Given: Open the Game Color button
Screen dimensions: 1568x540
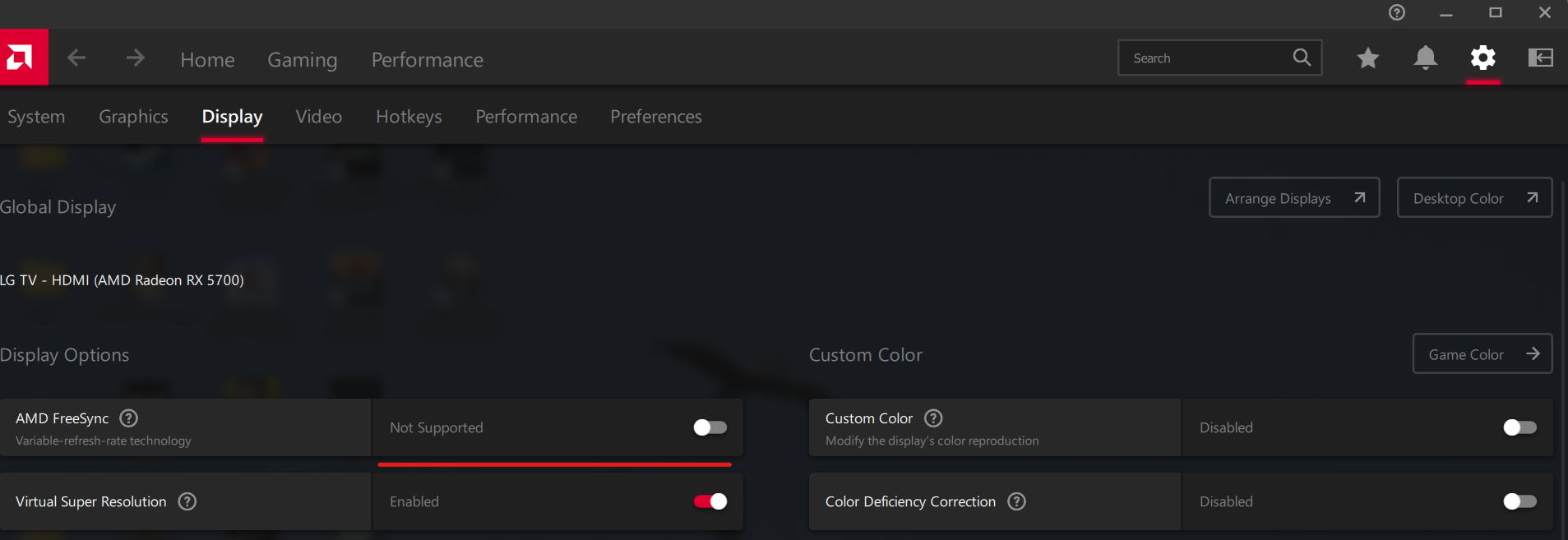Looking at the screenshot, I should [x=1482, y=353].
